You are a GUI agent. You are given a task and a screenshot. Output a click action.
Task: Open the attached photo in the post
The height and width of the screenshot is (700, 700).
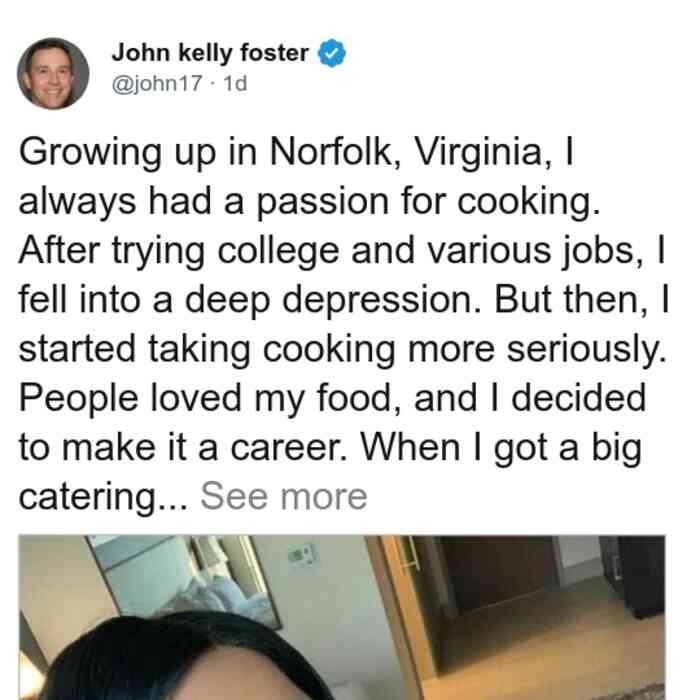pos(342,617)
